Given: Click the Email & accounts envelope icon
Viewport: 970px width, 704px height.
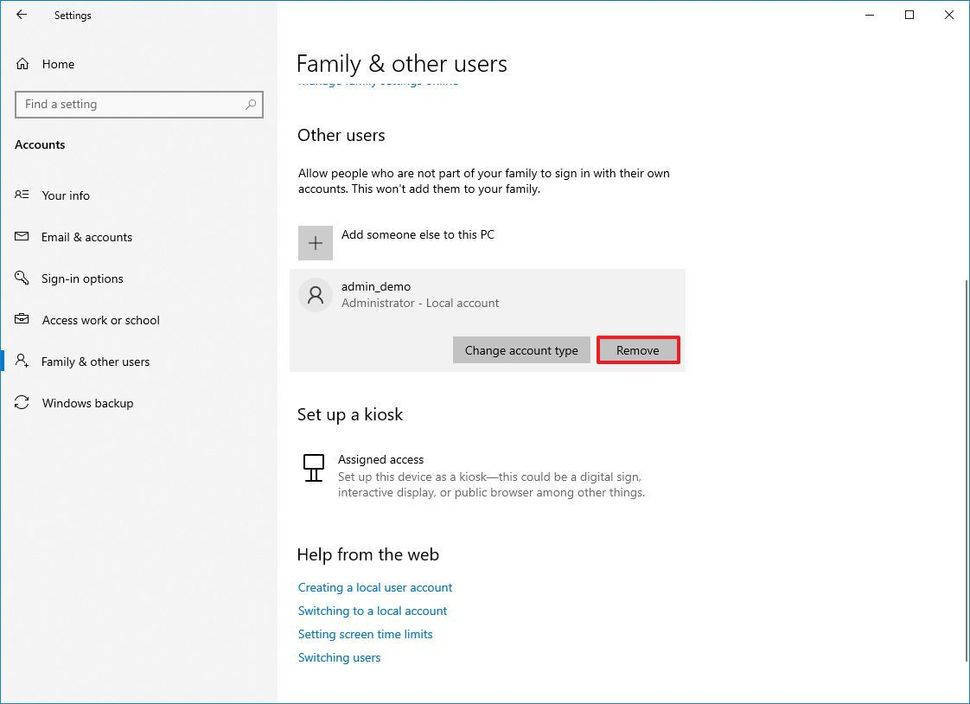Looking at the screenshot, I should (x=22, y=237).
